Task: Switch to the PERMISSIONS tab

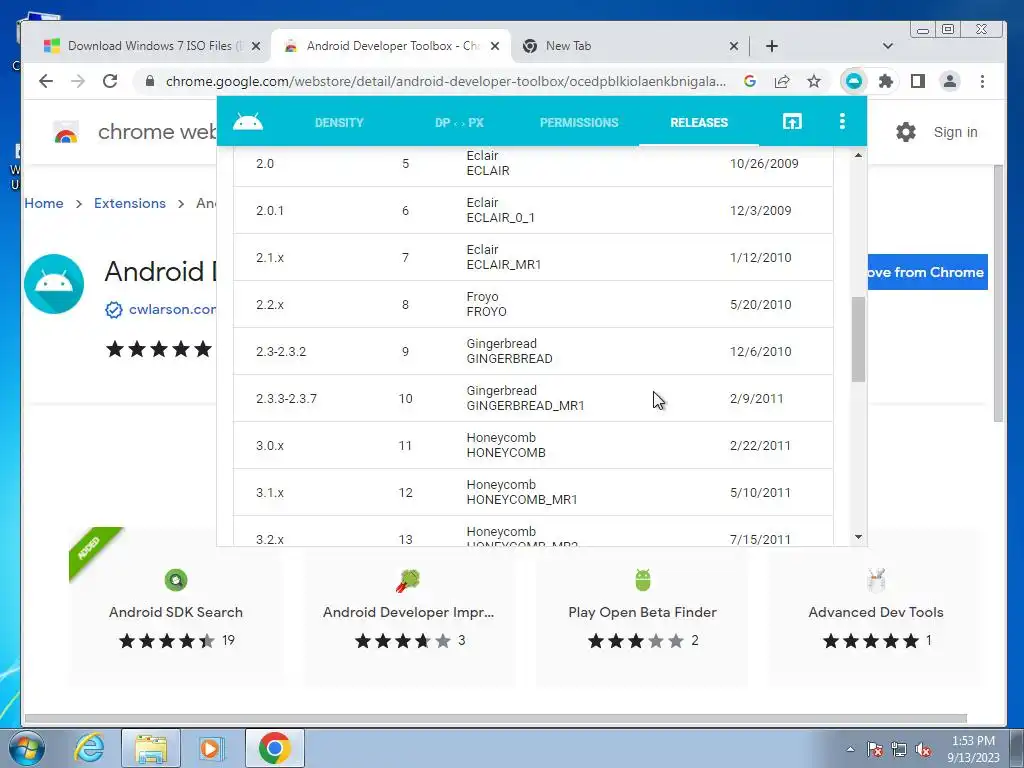Action: pyautogui.click(x=579, y=122)
